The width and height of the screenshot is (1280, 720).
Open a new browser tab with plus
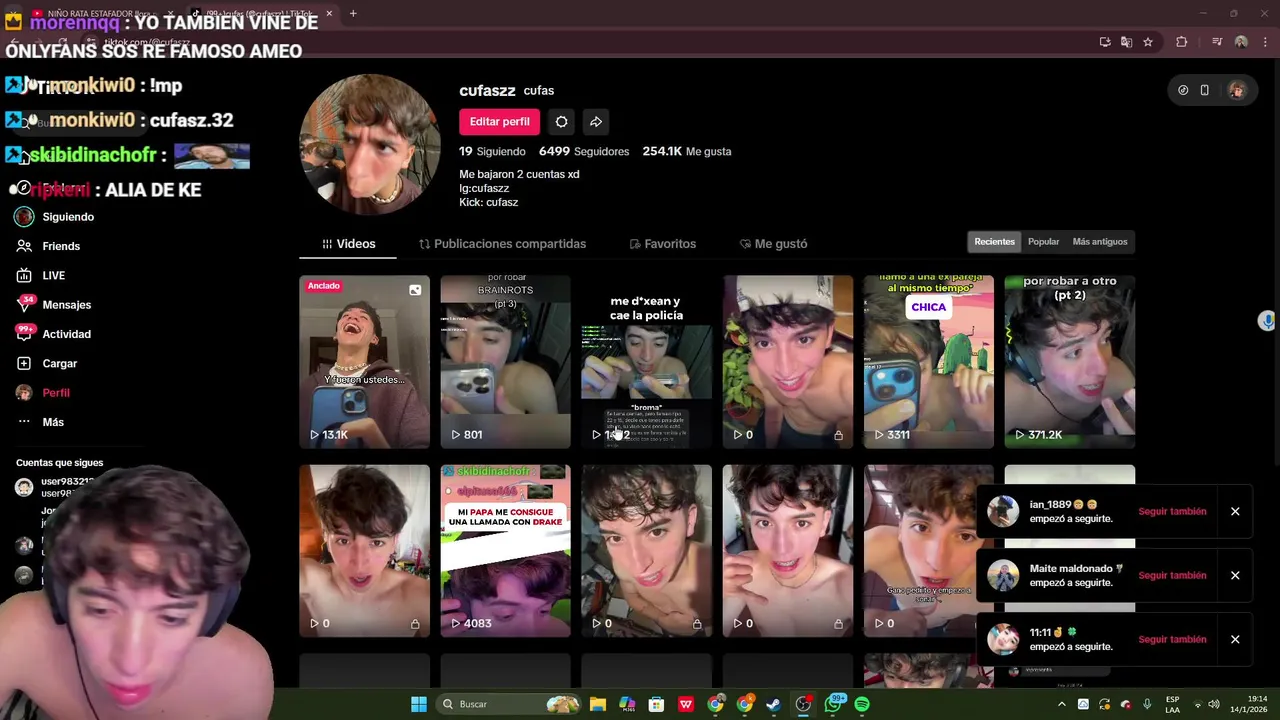353,13
